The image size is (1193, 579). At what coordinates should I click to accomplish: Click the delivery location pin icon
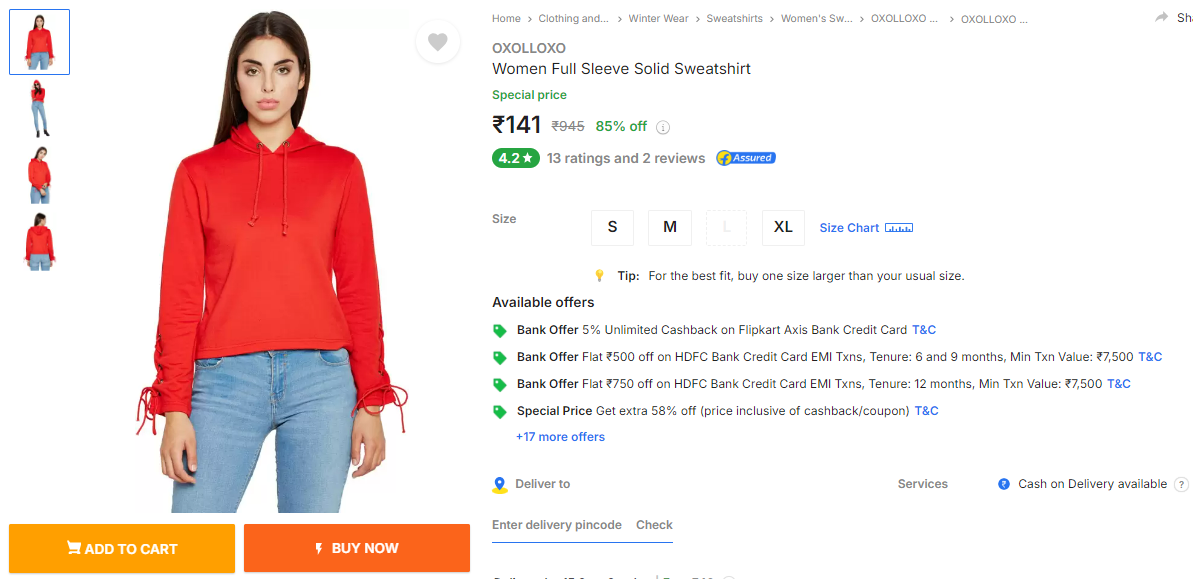point(500,485)
